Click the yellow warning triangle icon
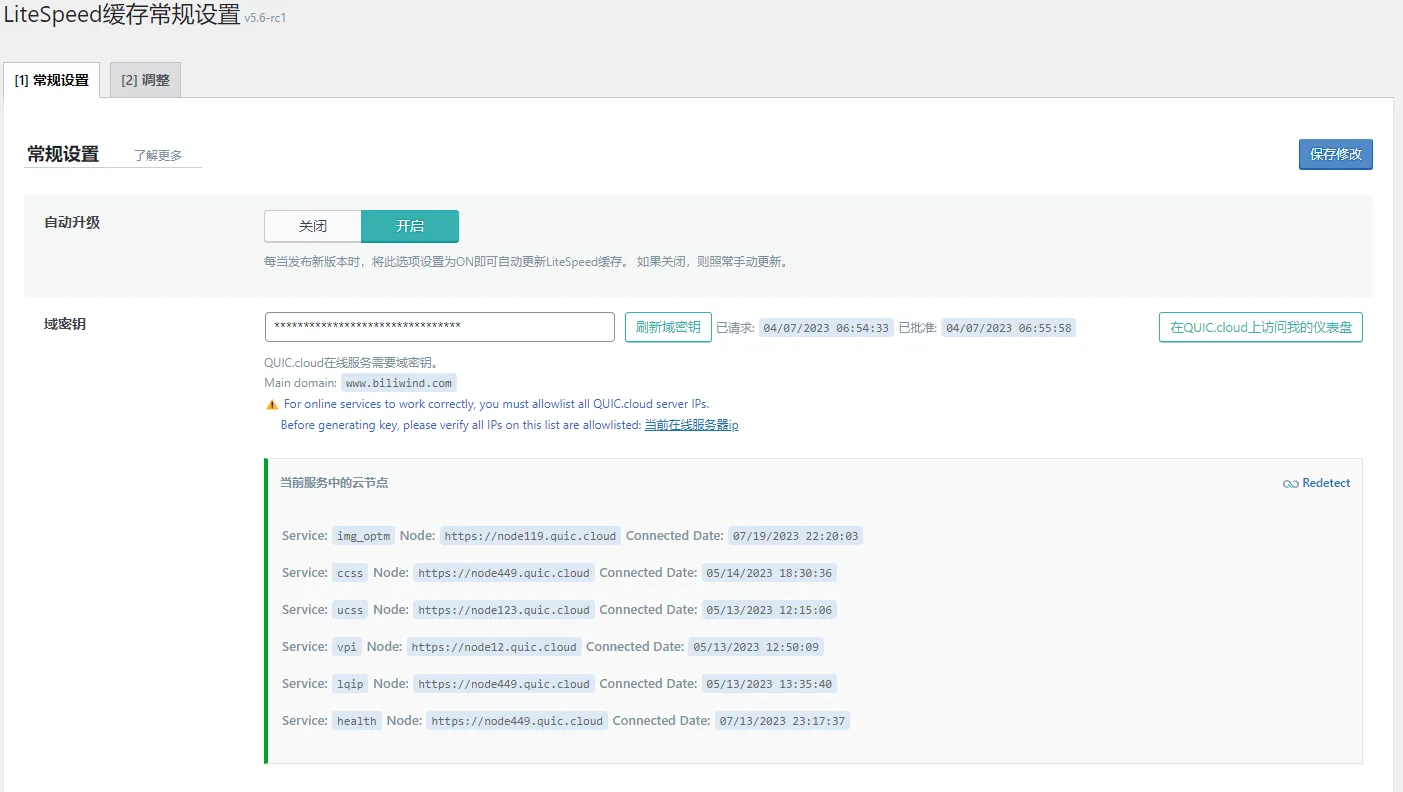The image size is (1403, 792). [x=272, y=405]
